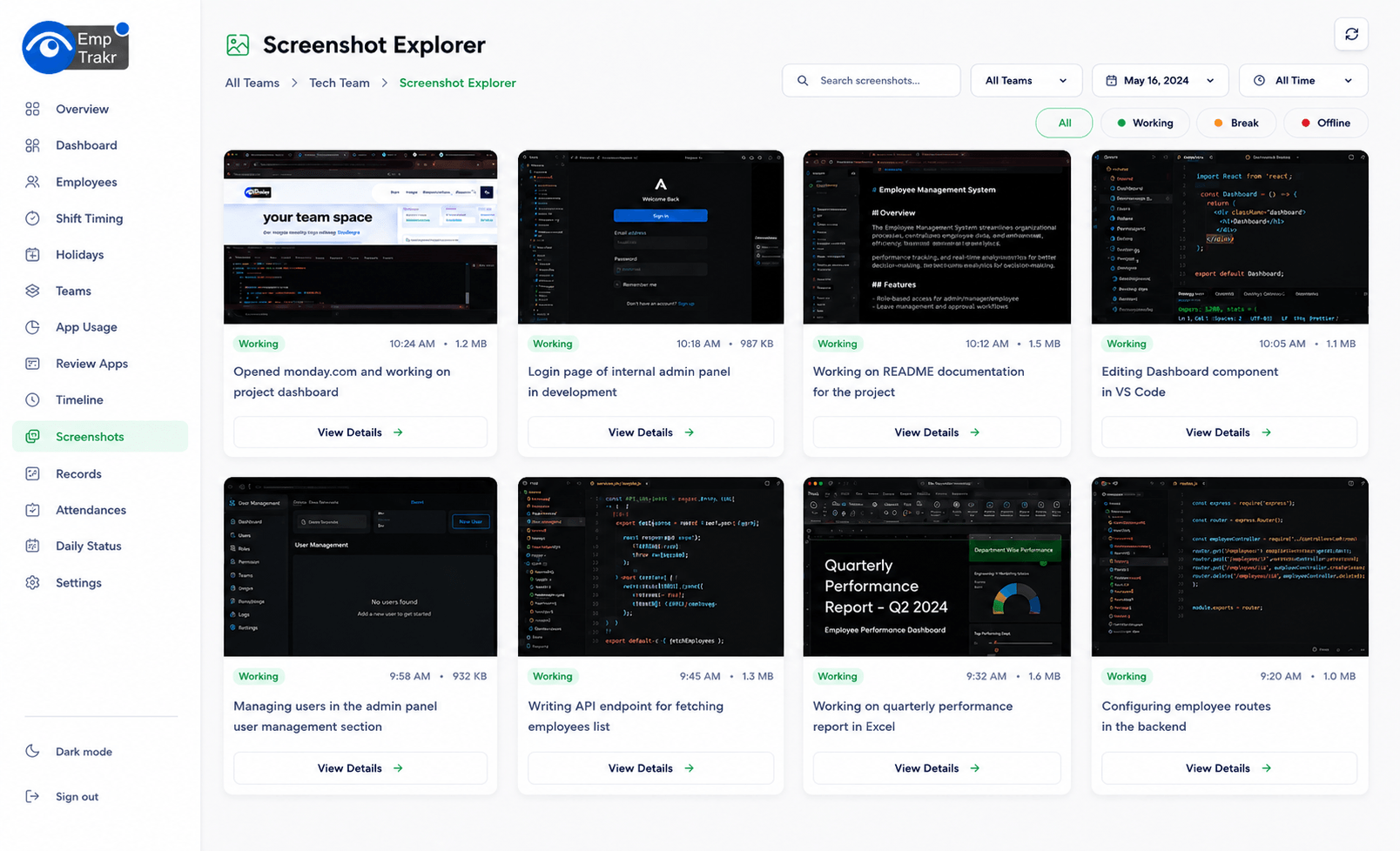View Details of Managing users admin panel card

point(360,768)
